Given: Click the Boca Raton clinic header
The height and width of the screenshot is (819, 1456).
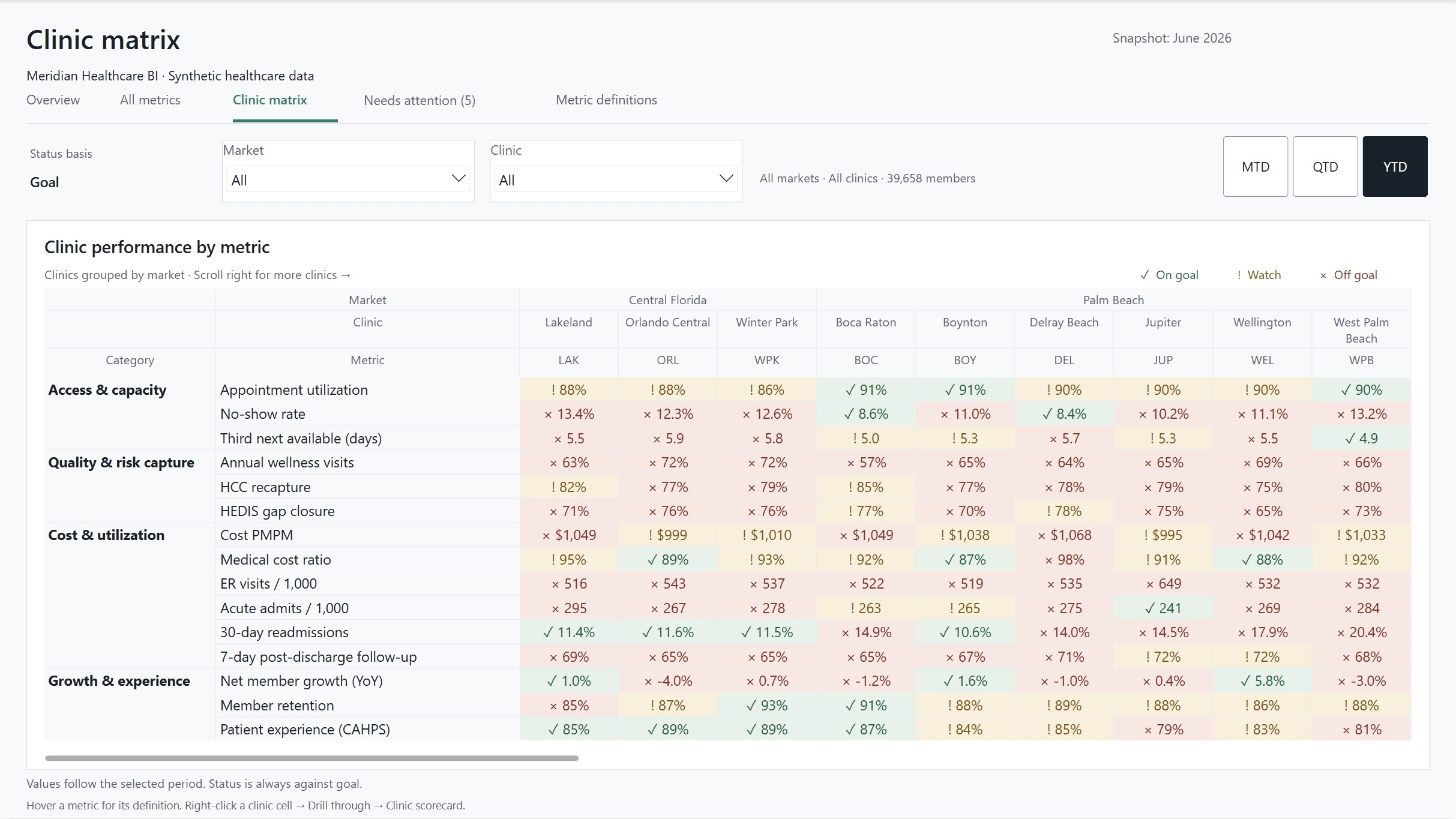Looking at the screenshot, I should pyautogui.click(x=865, y=322).
